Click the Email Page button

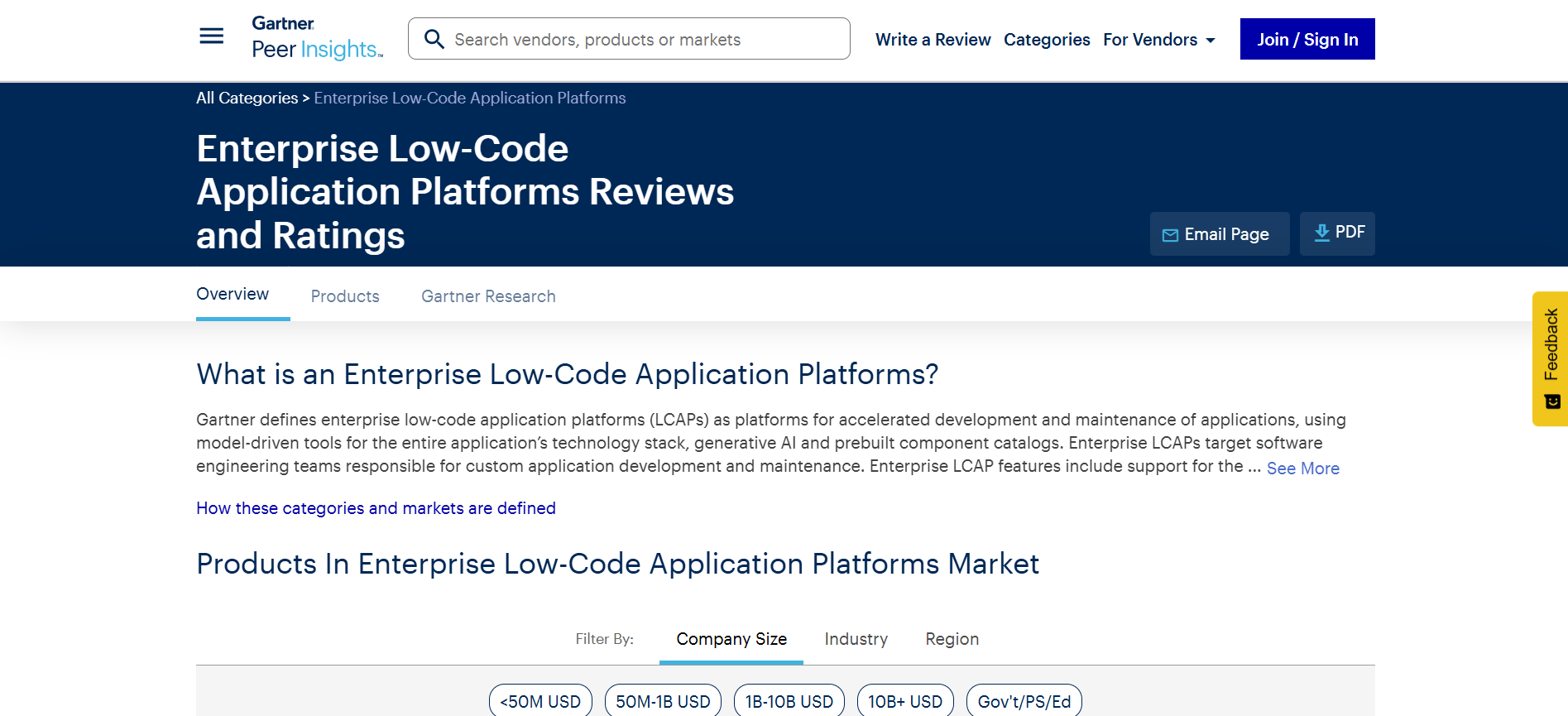(1220, 234)
